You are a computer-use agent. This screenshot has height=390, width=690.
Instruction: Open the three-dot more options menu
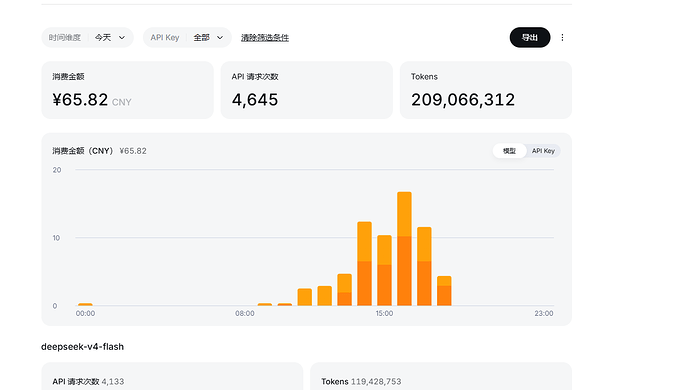click(x=562, y=37)
